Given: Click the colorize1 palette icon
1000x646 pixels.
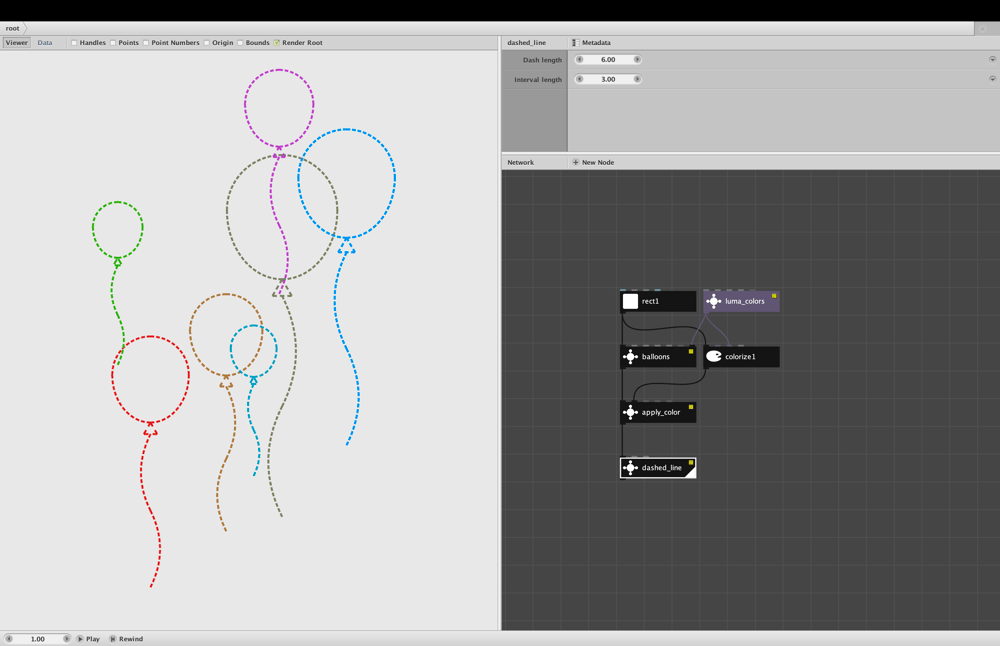Looking at the screenshot, I should point(713,356).
